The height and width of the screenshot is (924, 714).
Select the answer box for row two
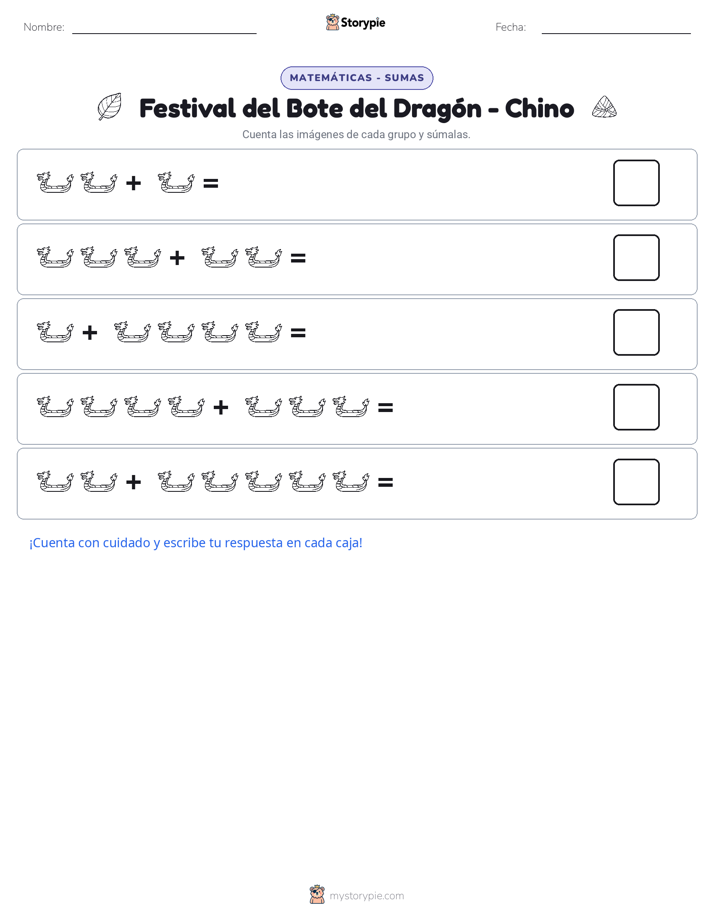(x=636, y=258)
